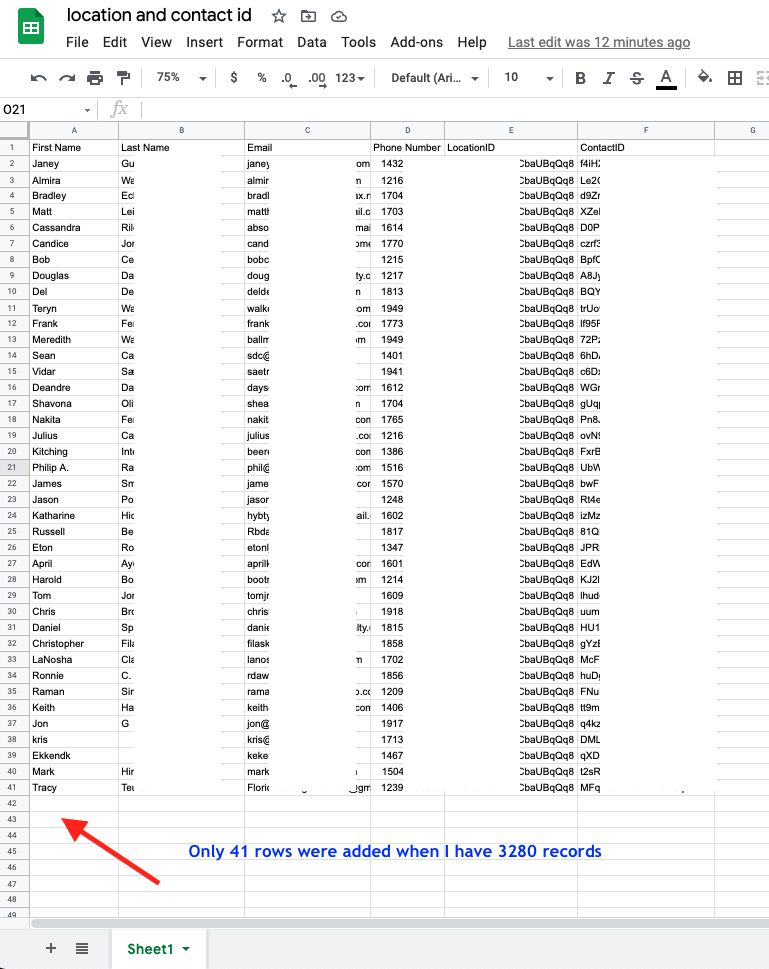Open the last edit history link
Image resolution: width=769 pixels, height=969 pixels.
point(599,42)
